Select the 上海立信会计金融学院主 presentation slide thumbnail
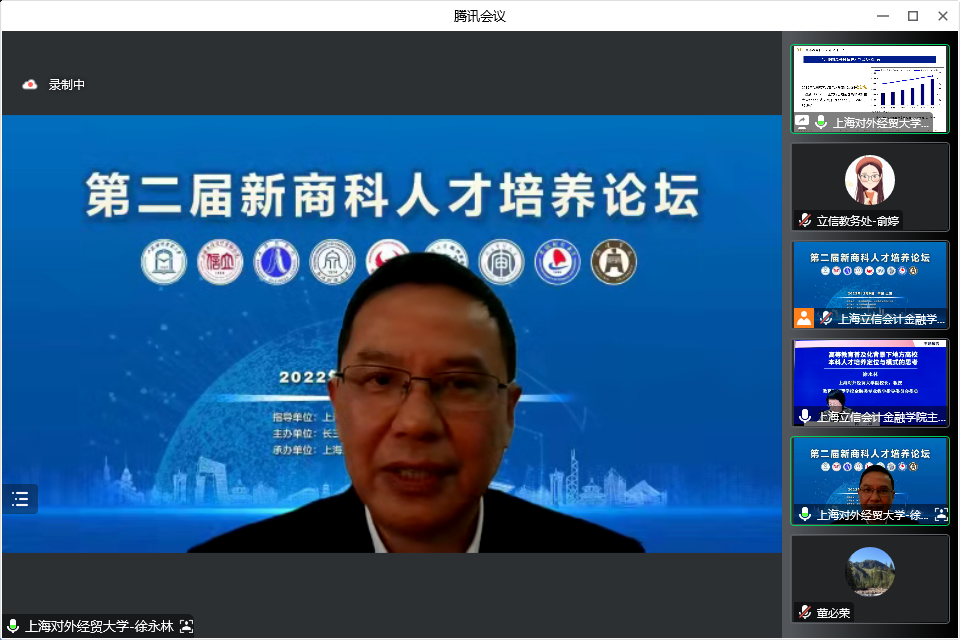Screen dimensions: 960x640 tap(869, 375)
